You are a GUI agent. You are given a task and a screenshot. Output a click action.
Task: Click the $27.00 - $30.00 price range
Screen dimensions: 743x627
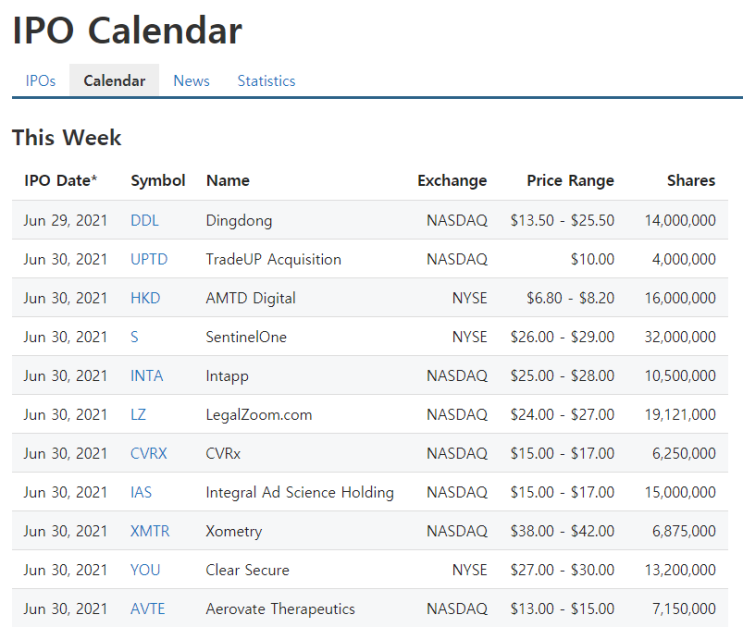coord(562,570)
